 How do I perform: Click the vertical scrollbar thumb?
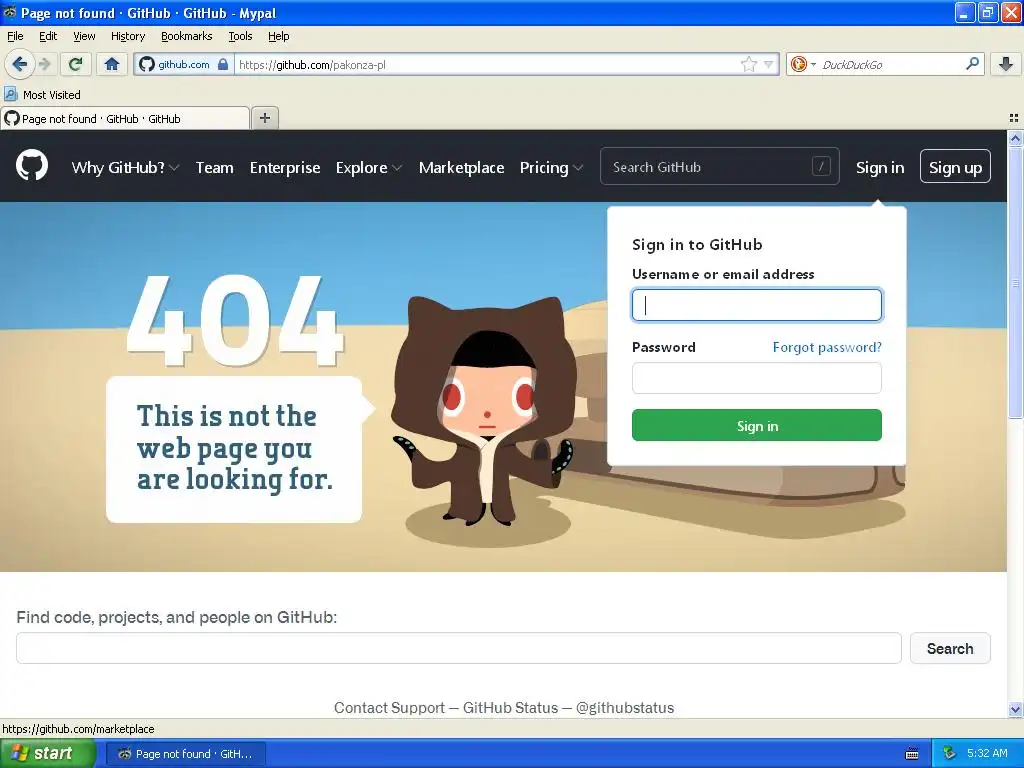(1015, 282)
